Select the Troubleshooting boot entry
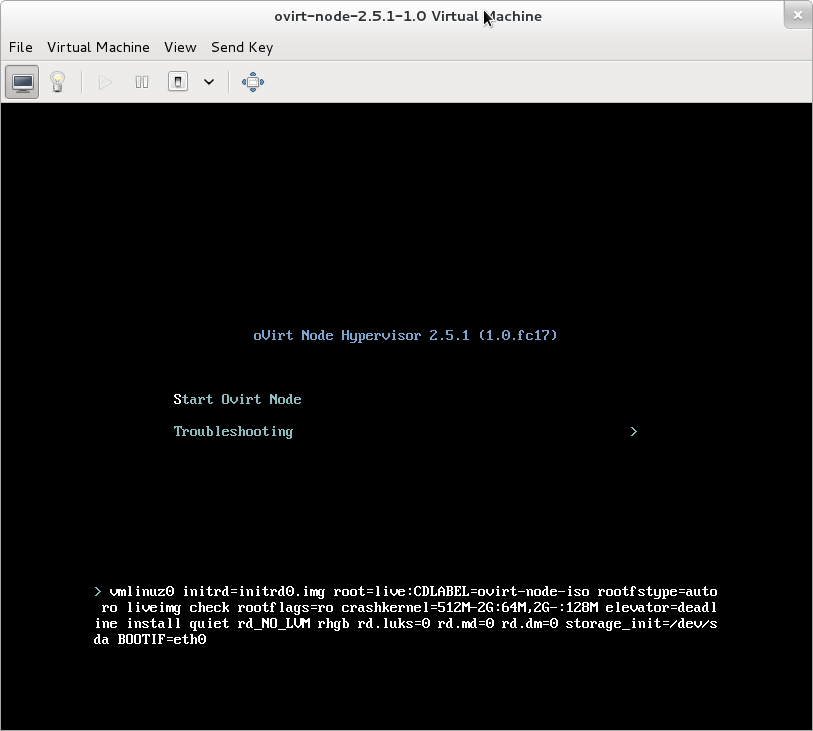The width and height of the screenshot is (813, 731). 233,431
